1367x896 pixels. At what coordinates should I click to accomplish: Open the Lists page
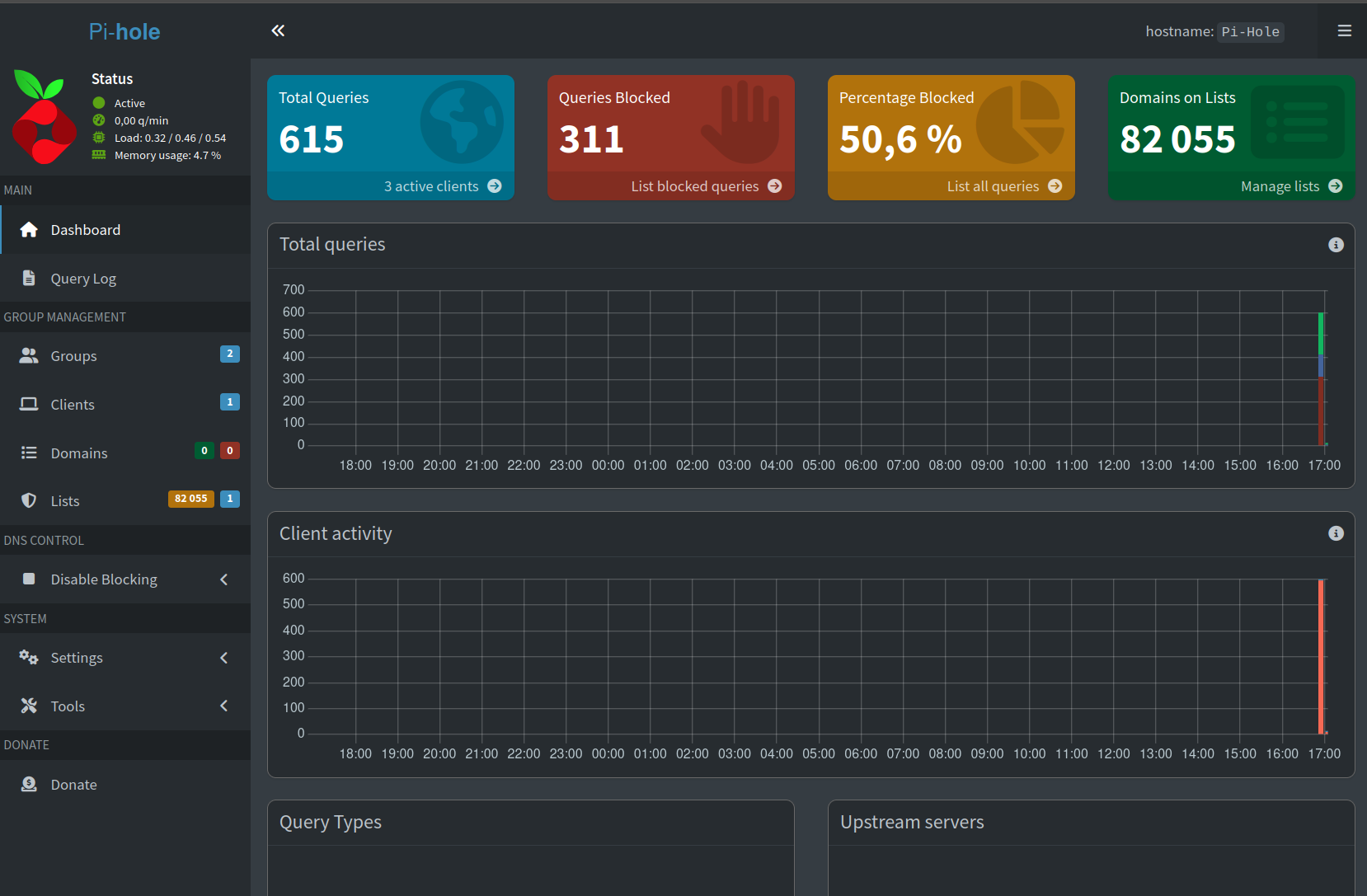125,500
